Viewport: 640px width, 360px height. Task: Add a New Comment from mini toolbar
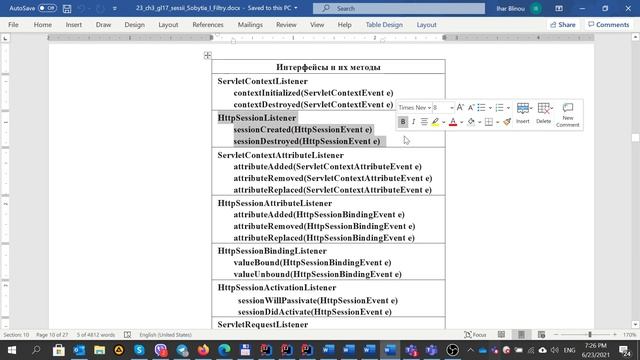click(x=568, y=115)
